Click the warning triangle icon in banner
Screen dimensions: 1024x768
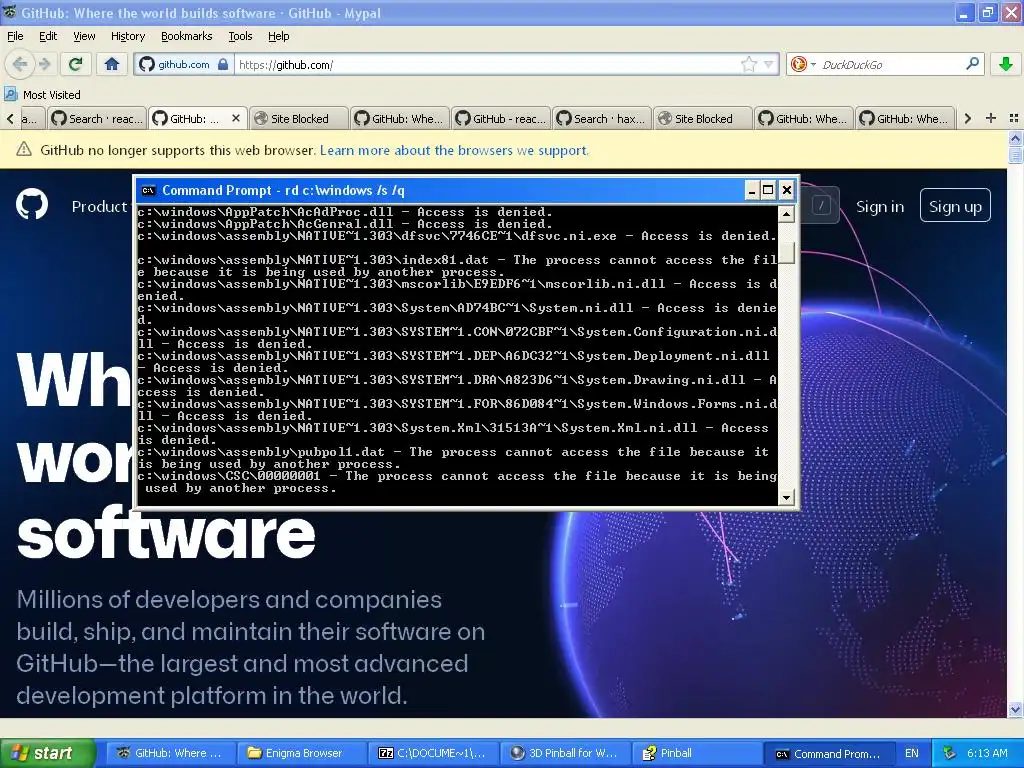click(x=24, y=150)
